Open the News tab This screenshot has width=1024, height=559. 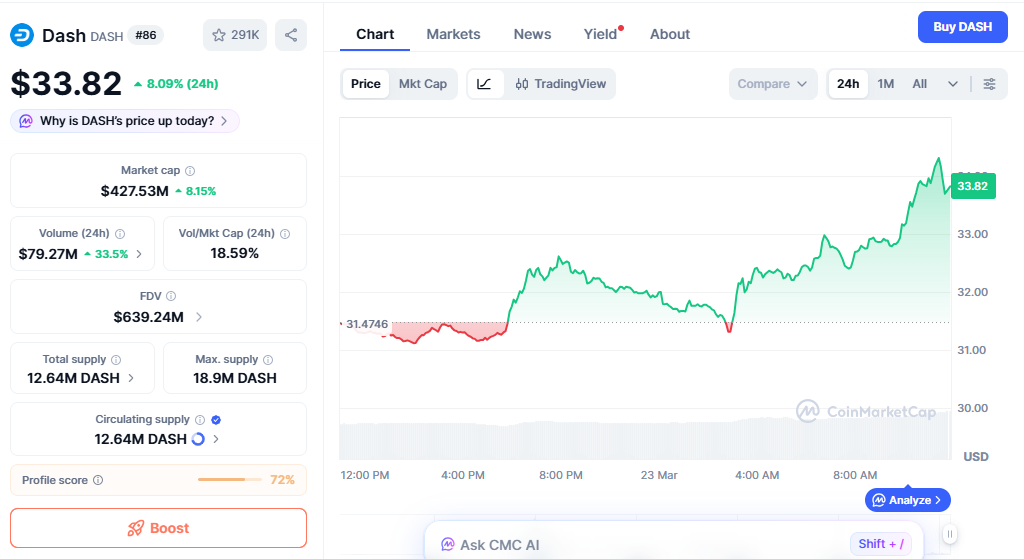pyautogui.click(x=532, y=35)
